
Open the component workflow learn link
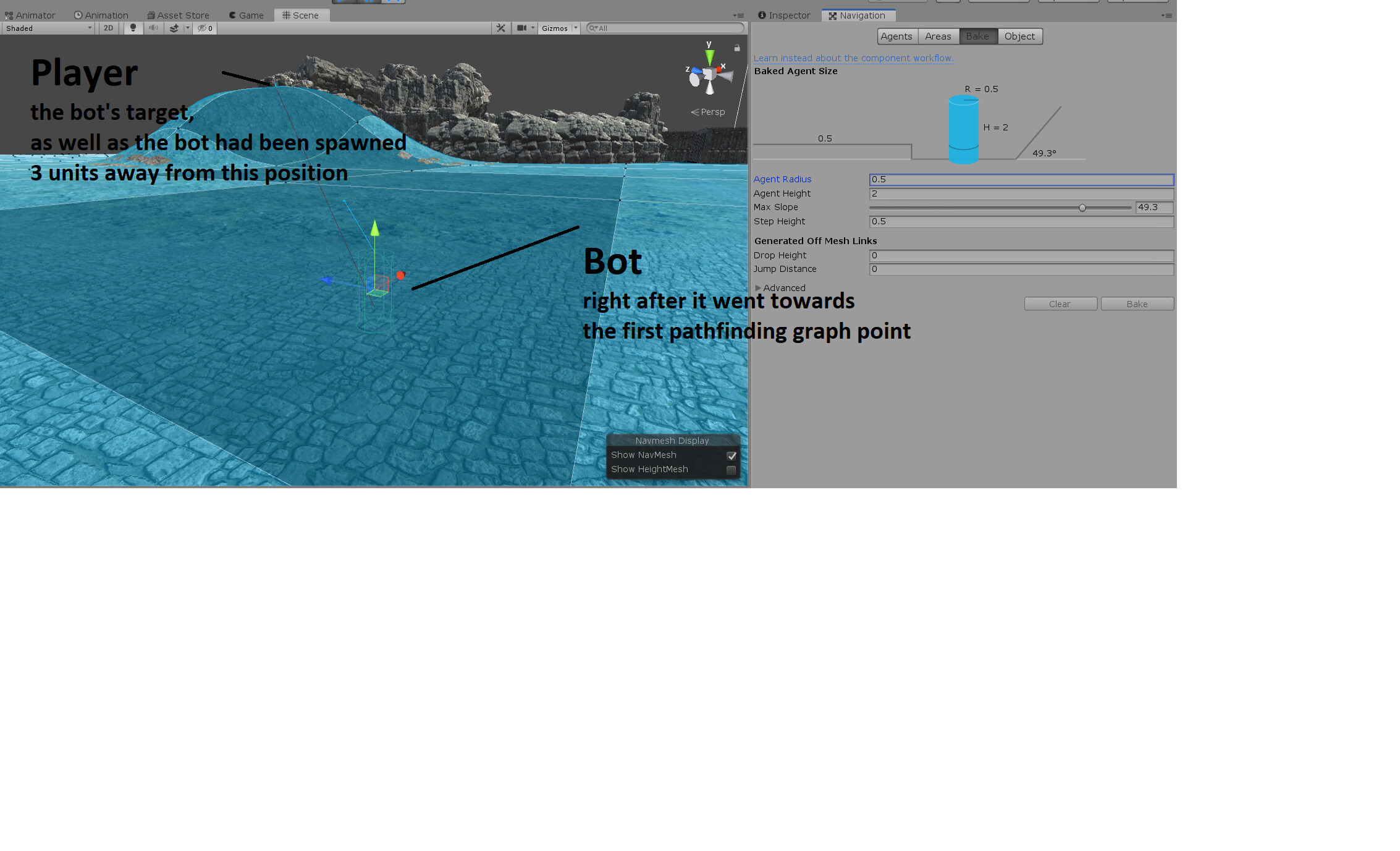click(x=853, y=57)
